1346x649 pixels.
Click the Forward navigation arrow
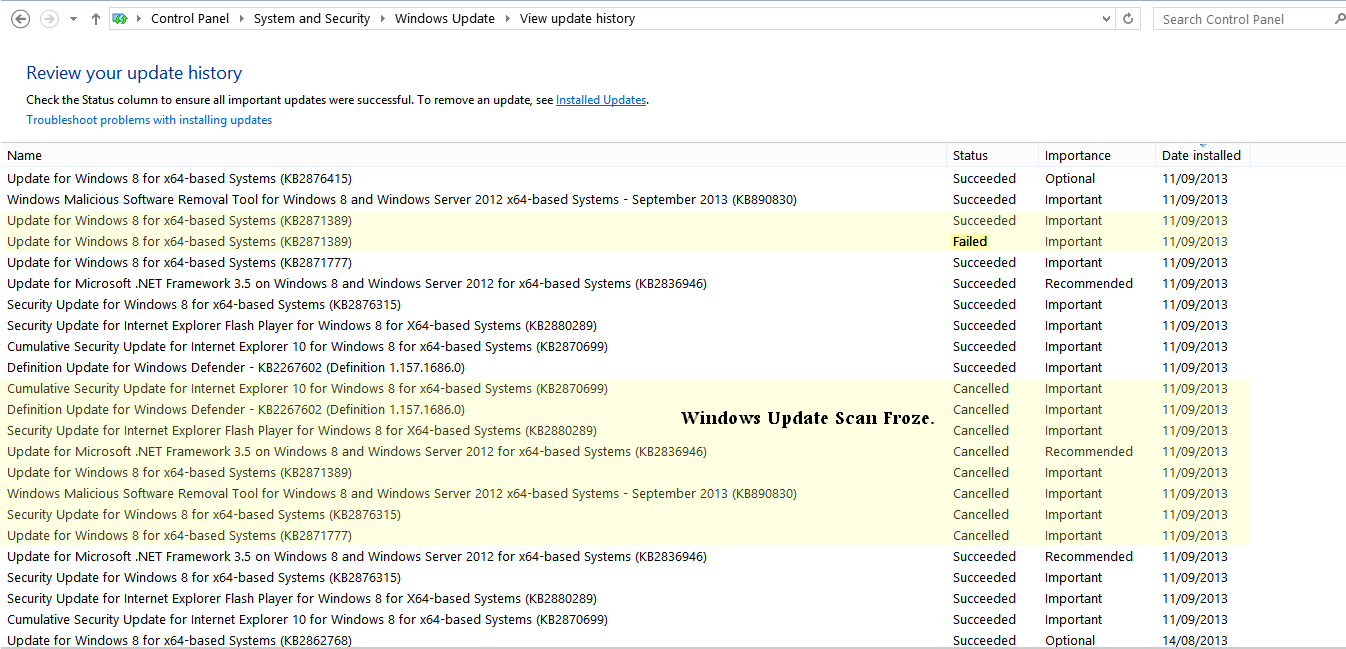click(48, 19)
